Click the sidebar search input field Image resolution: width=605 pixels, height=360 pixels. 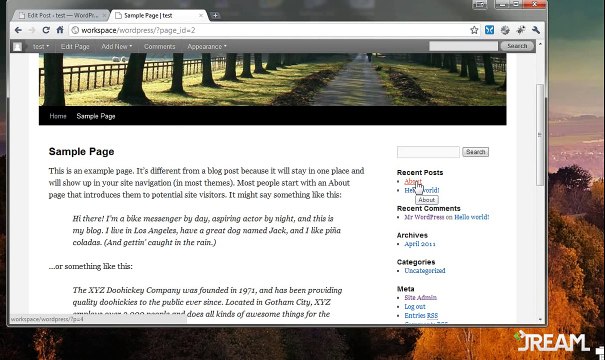[428, 152]
